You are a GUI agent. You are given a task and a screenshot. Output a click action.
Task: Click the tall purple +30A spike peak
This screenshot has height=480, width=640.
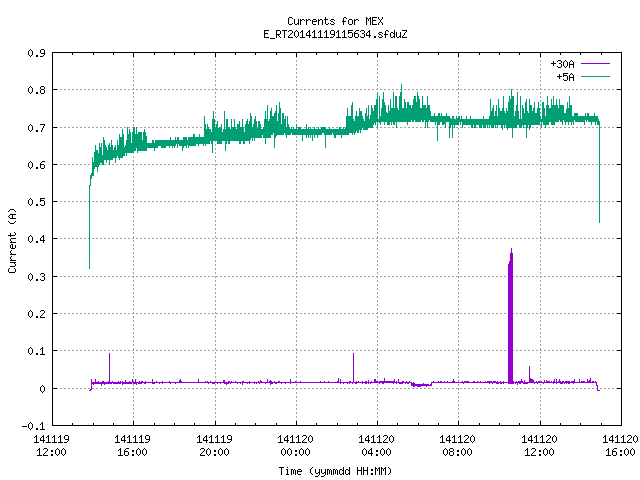point(511,250)
